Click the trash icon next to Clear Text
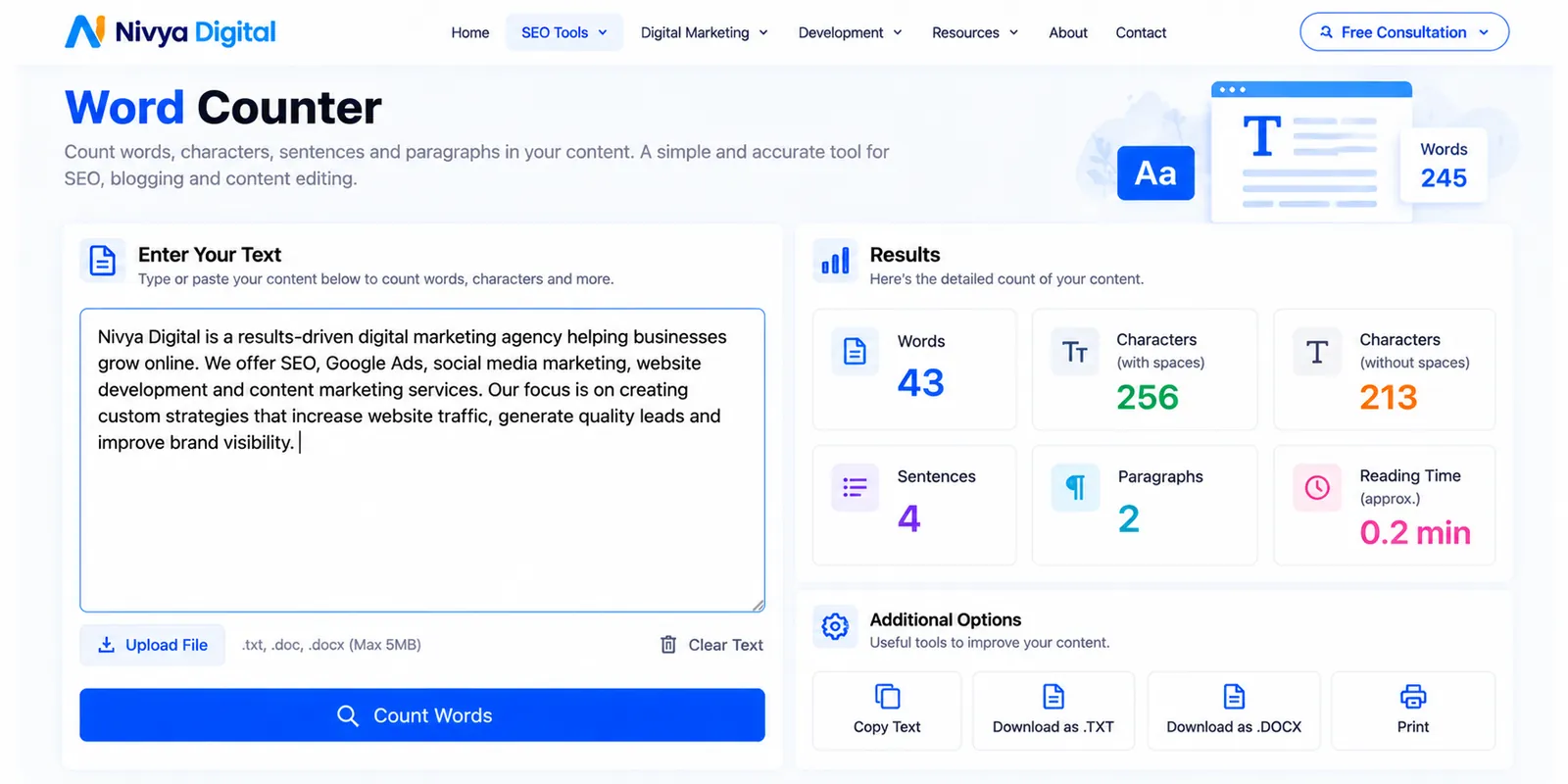1568x784 pixels. coord(668,645)
